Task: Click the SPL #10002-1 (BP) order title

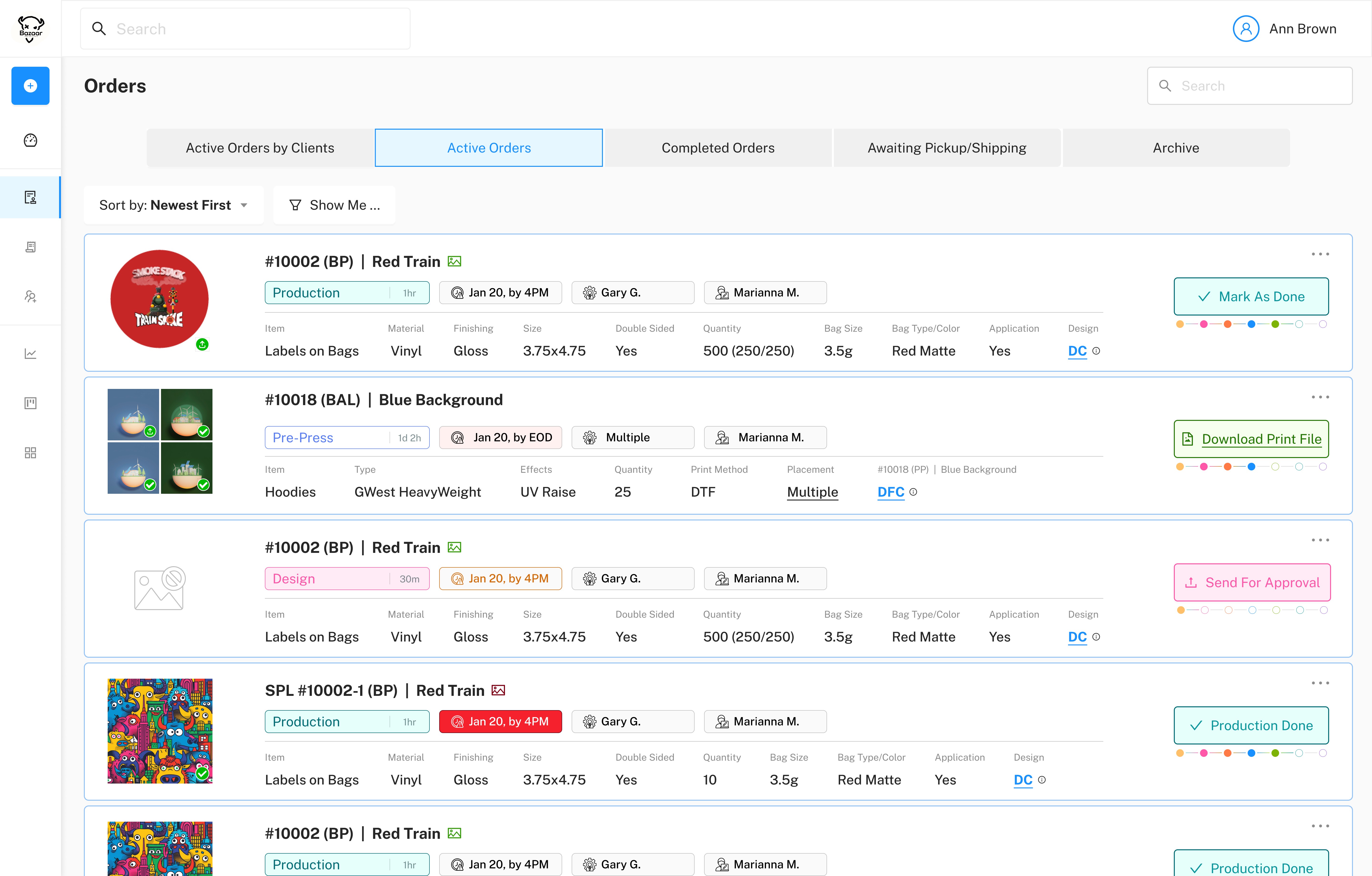Action: click(x=375, y=691)
